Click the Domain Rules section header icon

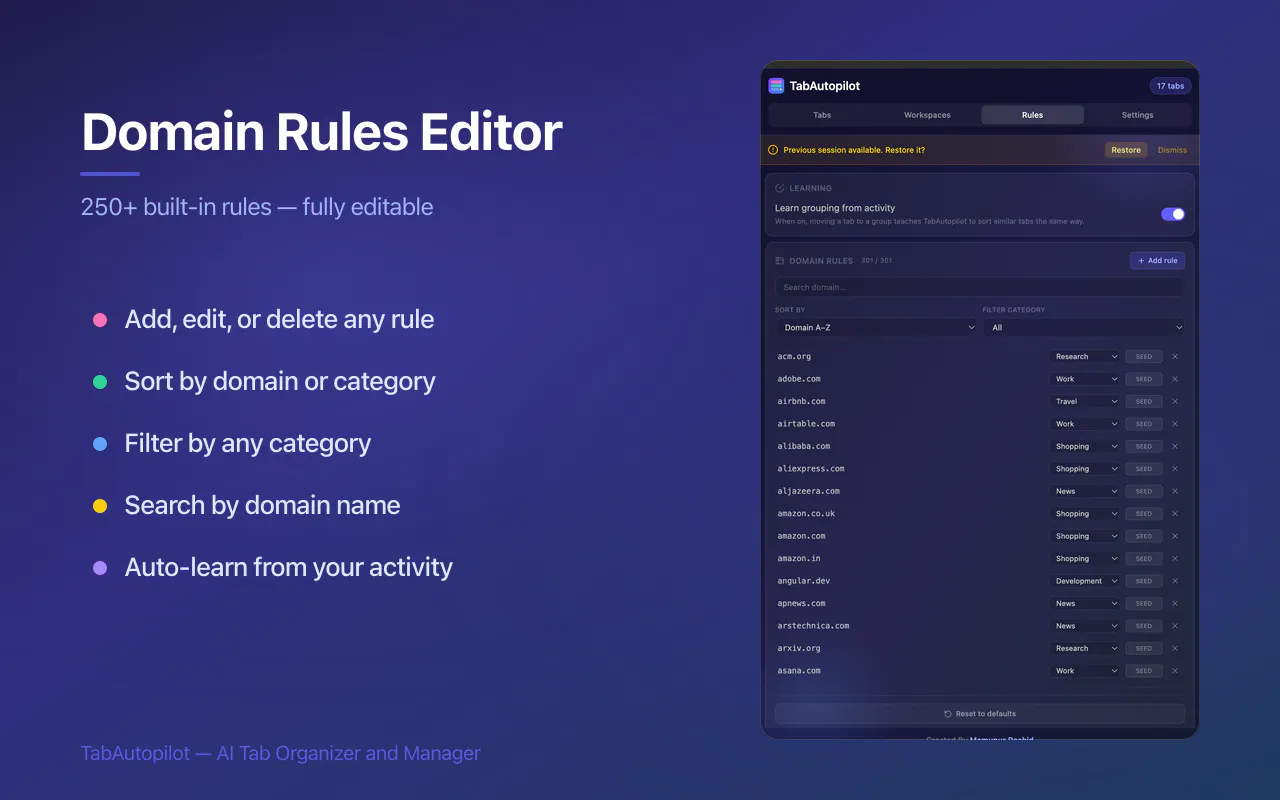click(780, 261)
